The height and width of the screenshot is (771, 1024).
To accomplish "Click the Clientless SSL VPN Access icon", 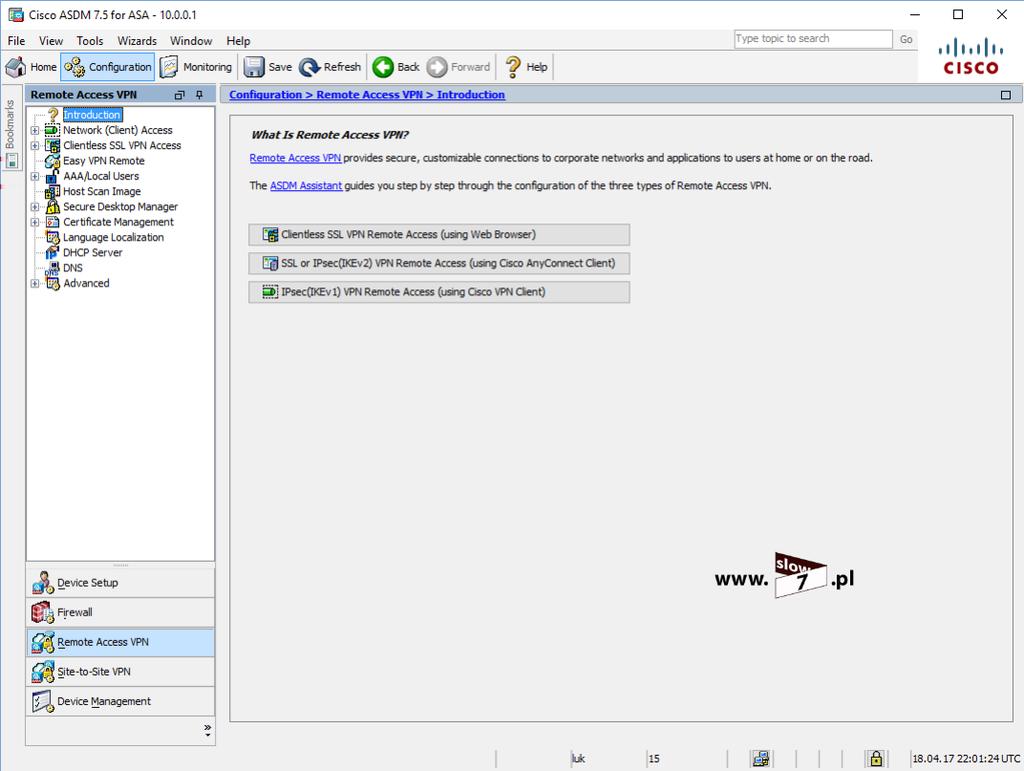I will [x=52, y=146].
